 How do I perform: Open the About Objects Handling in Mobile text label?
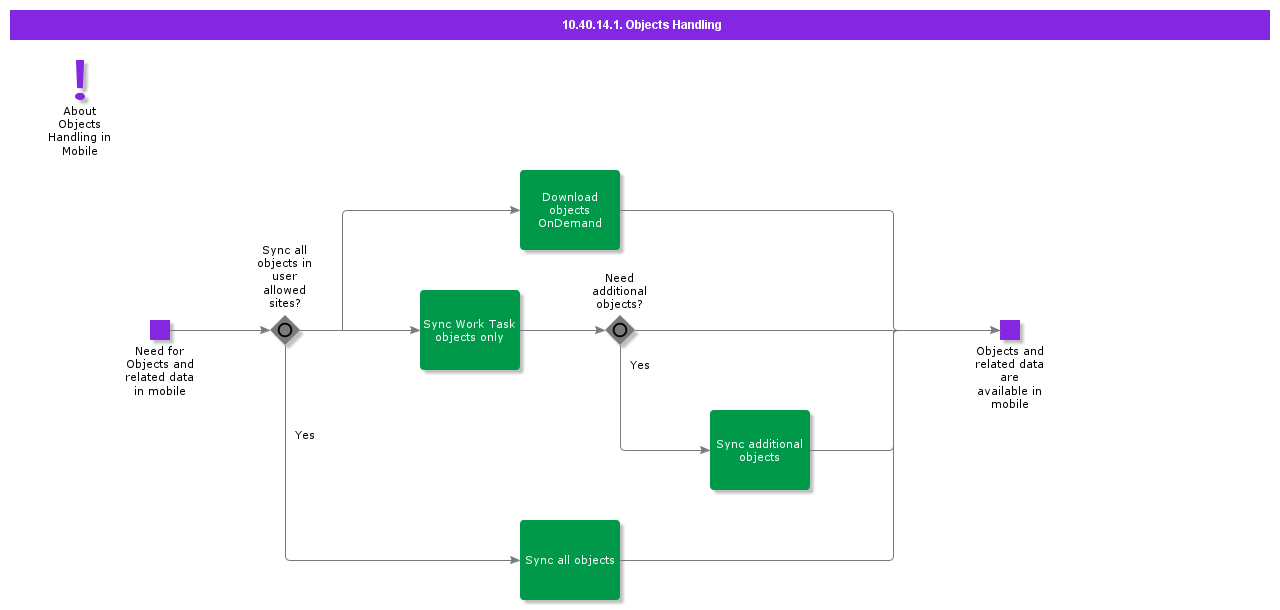(x=80, y=131)
